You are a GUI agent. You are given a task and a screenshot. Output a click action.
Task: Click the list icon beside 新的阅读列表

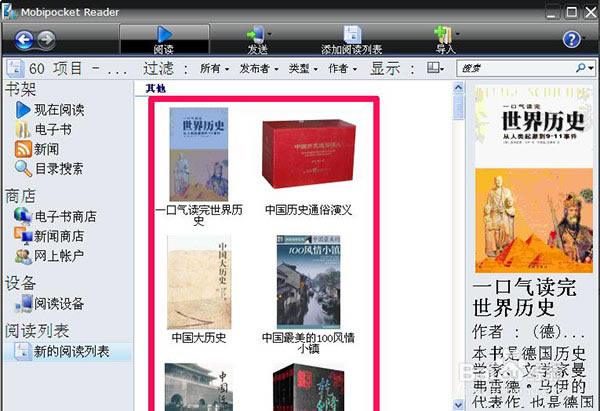(21, 351)
